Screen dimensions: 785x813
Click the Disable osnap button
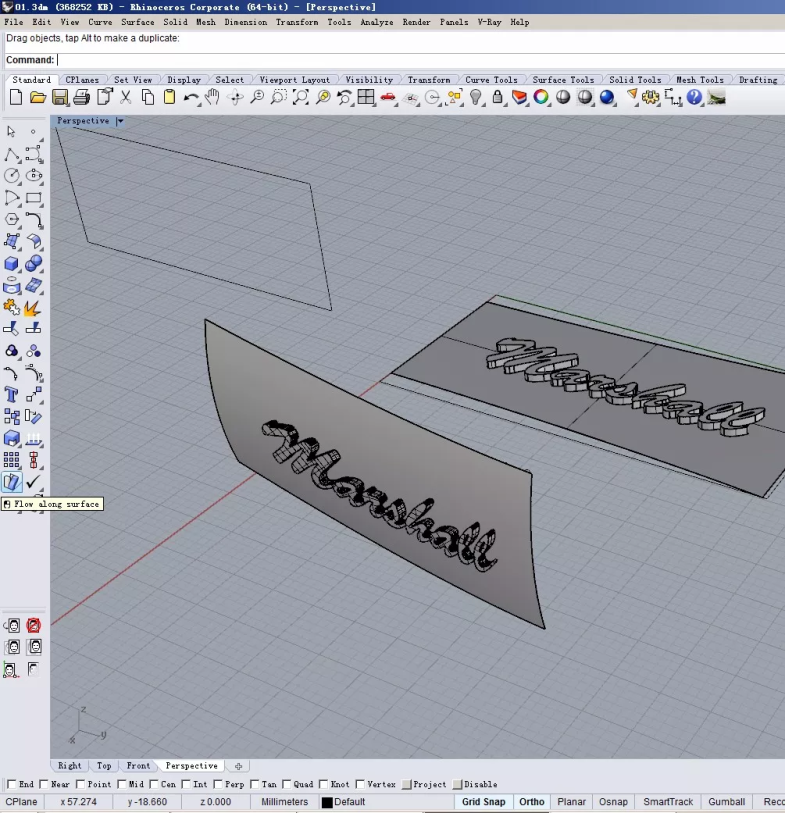tap(458, 785)
